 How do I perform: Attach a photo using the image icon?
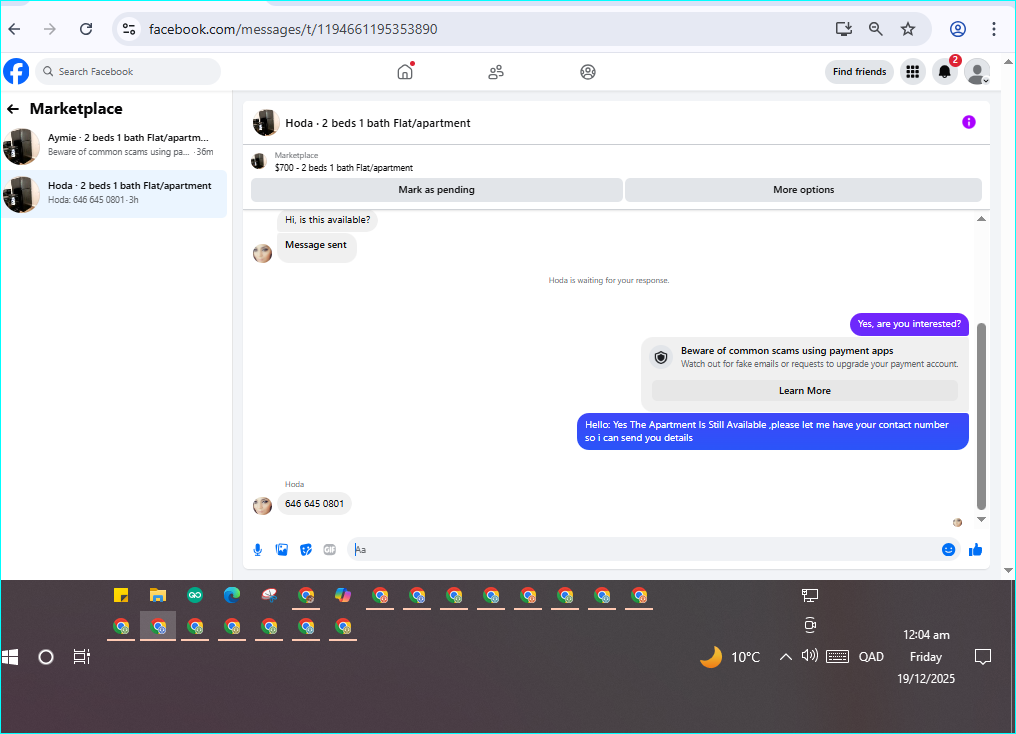[x=282, y=550]
